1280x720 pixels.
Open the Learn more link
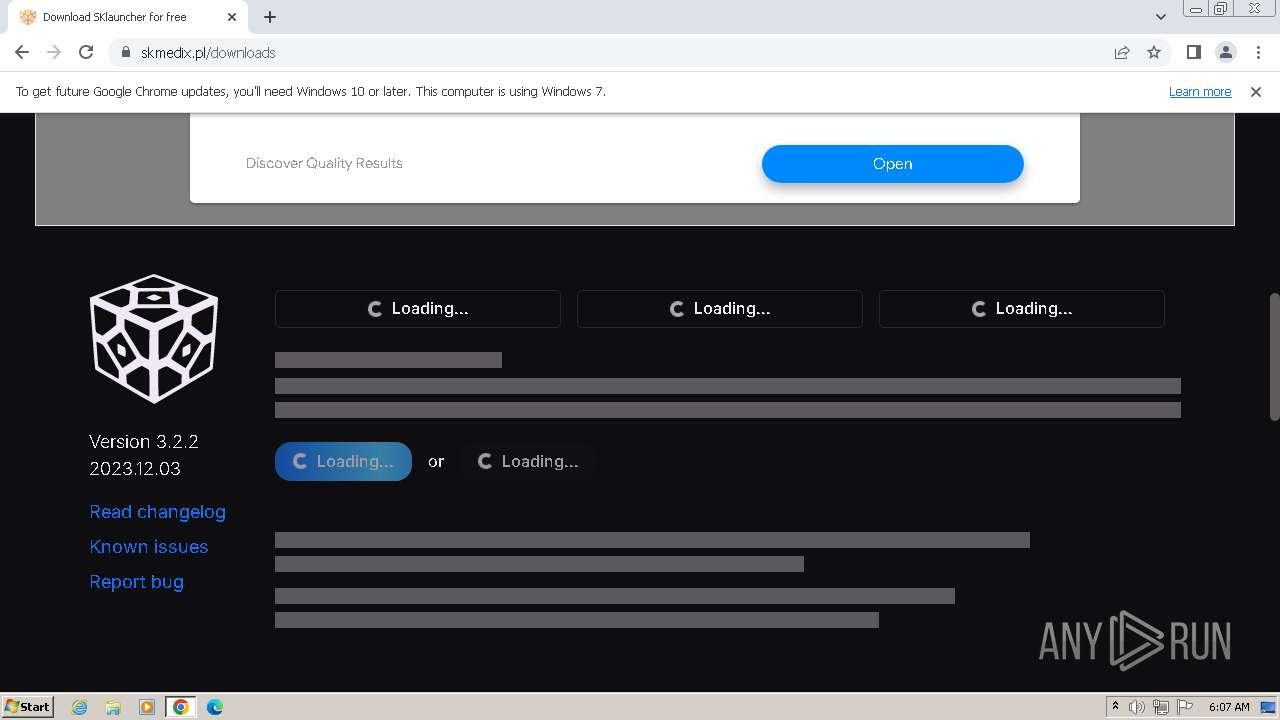(x=1200, y=91)
